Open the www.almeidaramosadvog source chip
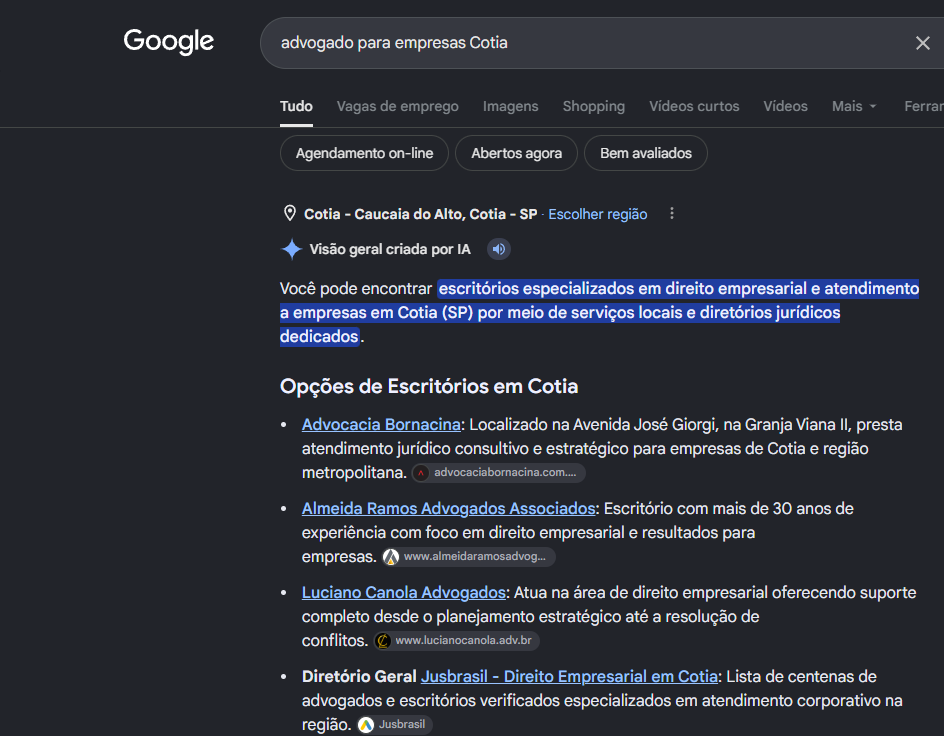Viewport: 944px width, 736px height. click(x=468, y=557)
